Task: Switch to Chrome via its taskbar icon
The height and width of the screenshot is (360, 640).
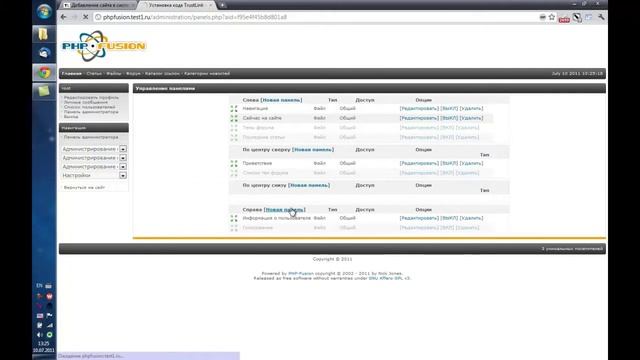Action: pyautogui.click(x=44, y=73)
